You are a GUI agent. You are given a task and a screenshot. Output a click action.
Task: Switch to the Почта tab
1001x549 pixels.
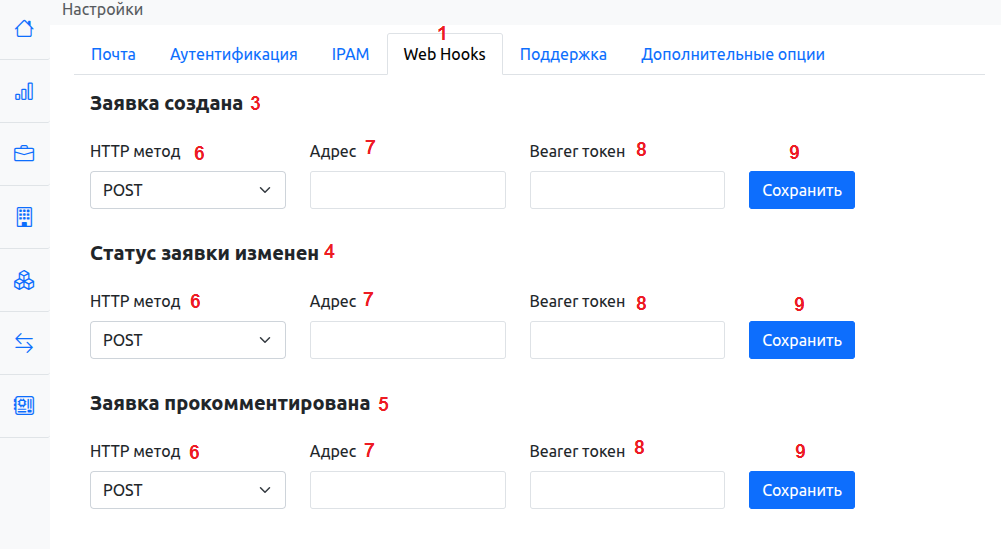pos(113,54)
